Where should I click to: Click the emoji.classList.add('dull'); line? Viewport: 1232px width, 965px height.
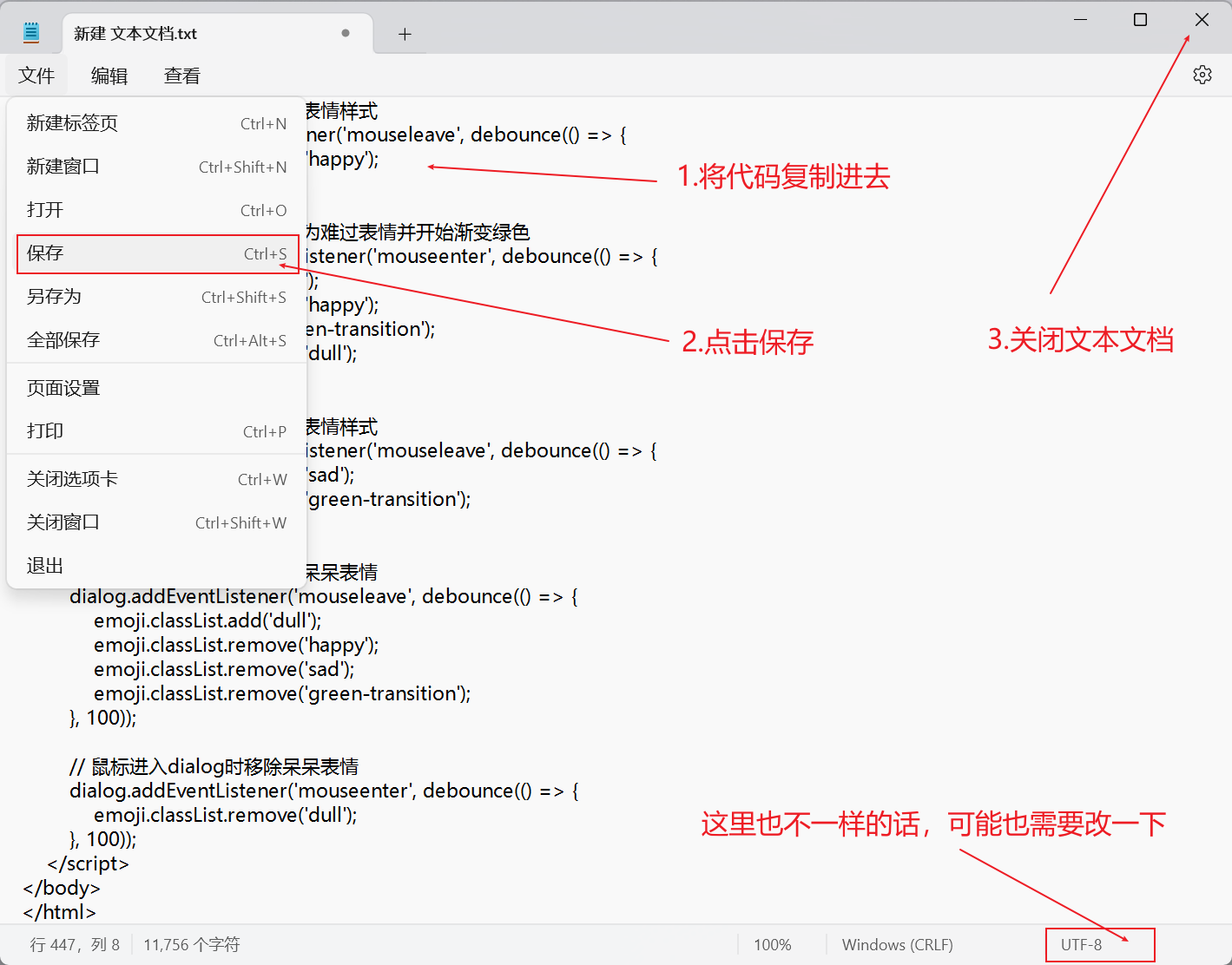tap(208, 620)
